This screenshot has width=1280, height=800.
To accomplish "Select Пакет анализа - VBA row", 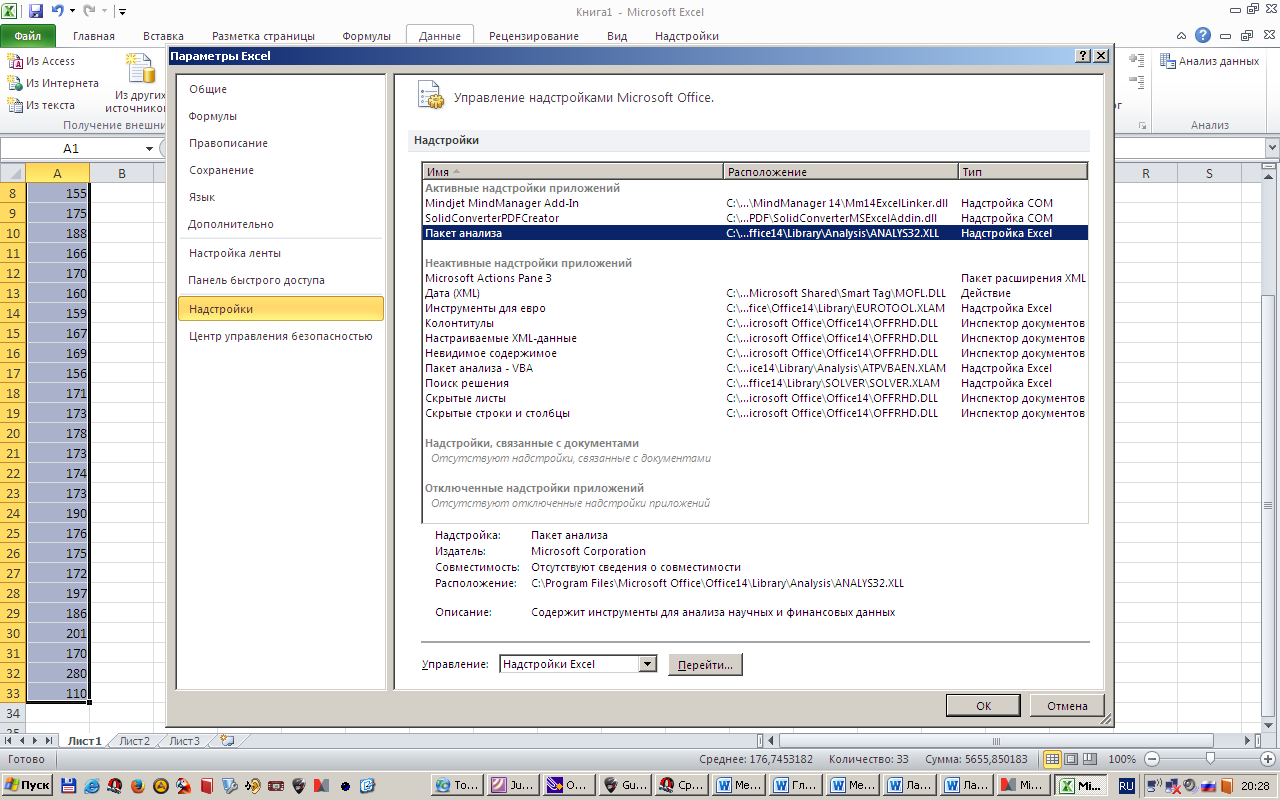I will click(x=755, y=368).
